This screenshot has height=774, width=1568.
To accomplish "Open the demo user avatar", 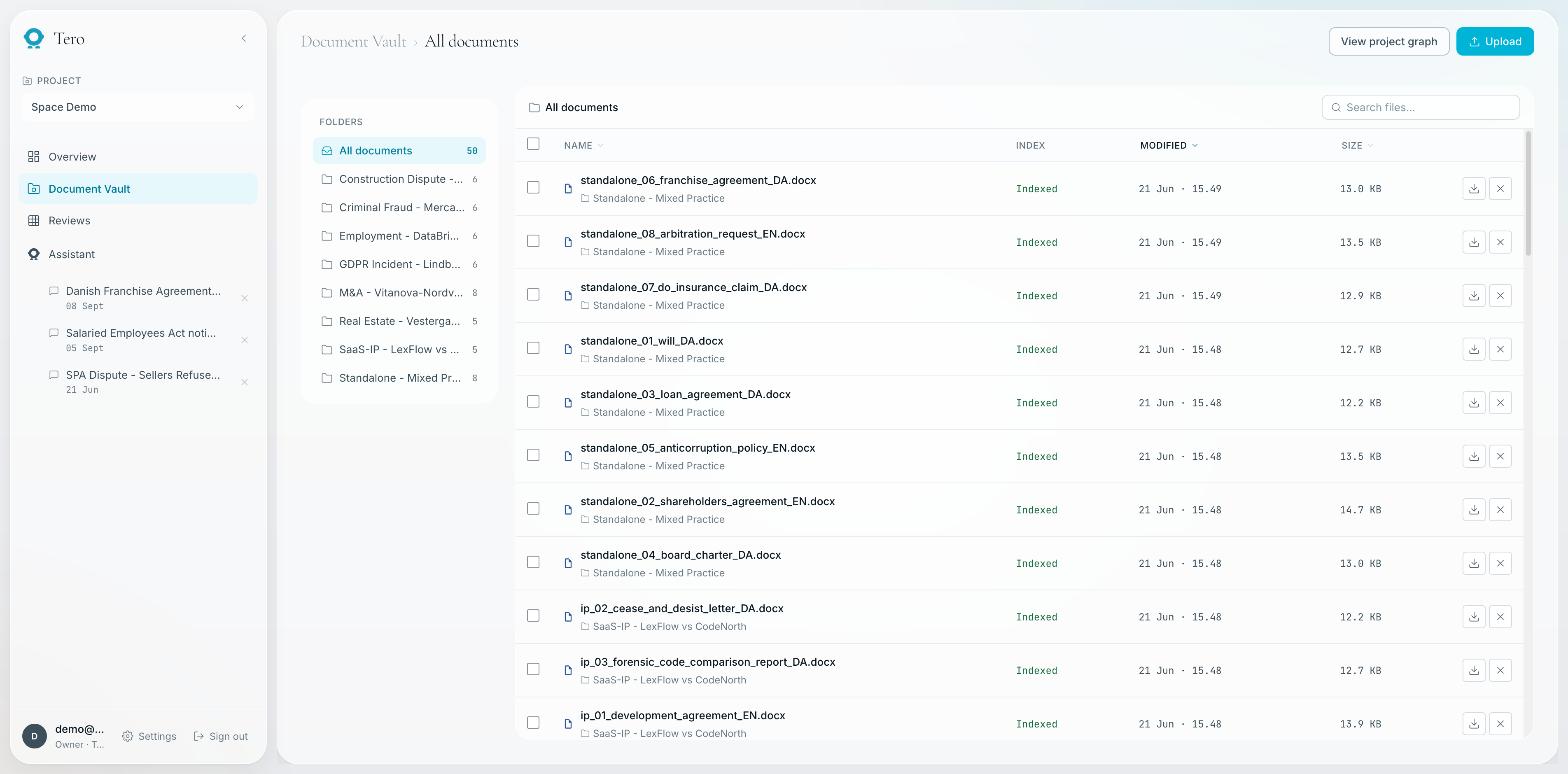I will click(x=34, y=736).
